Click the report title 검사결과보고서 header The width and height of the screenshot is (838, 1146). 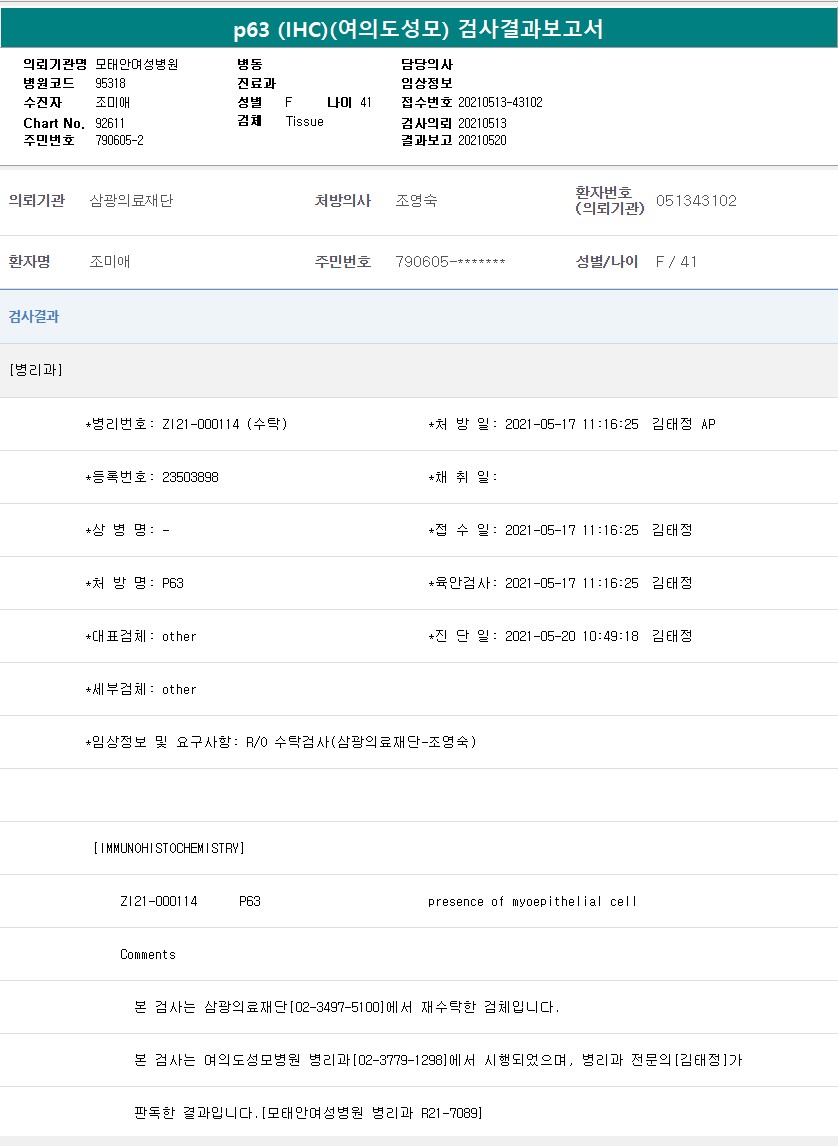419,29
